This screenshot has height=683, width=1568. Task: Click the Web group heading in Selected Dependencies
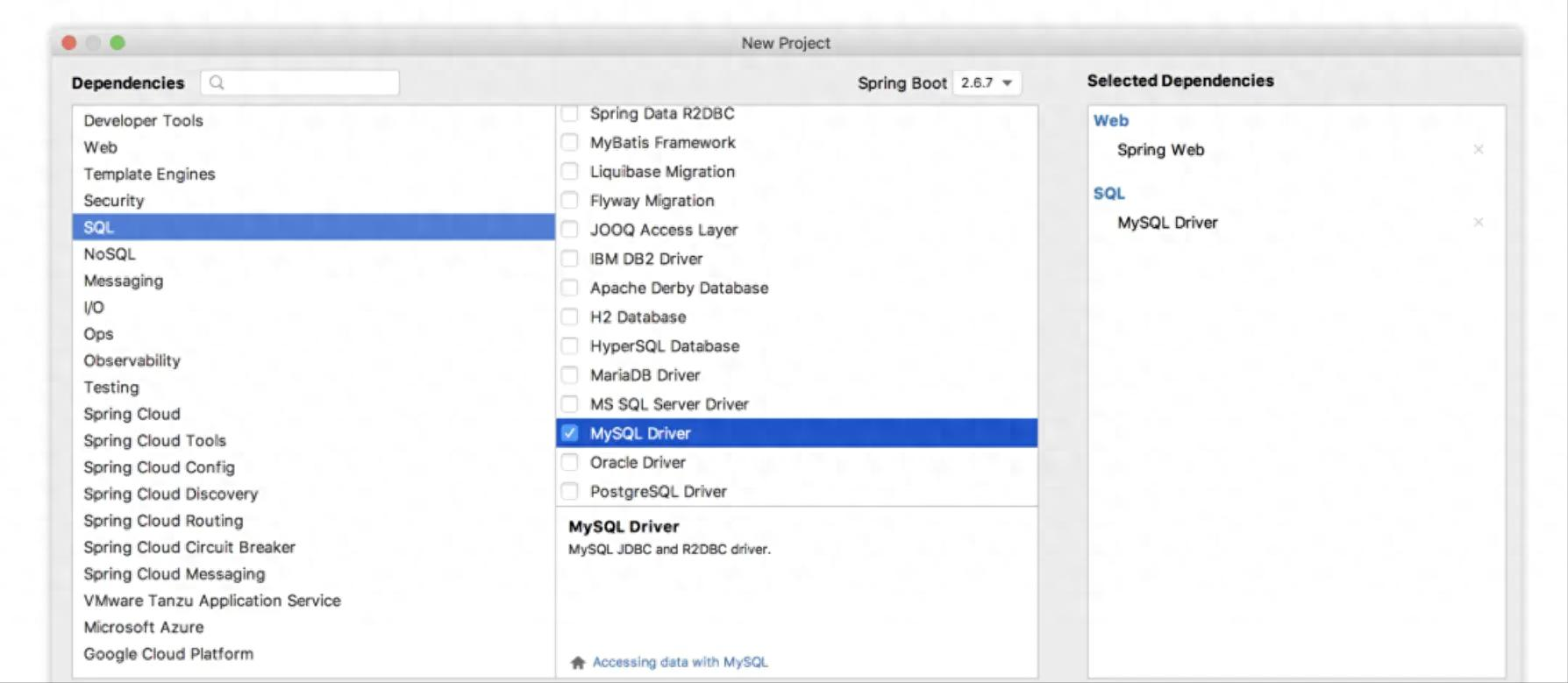1111,121
